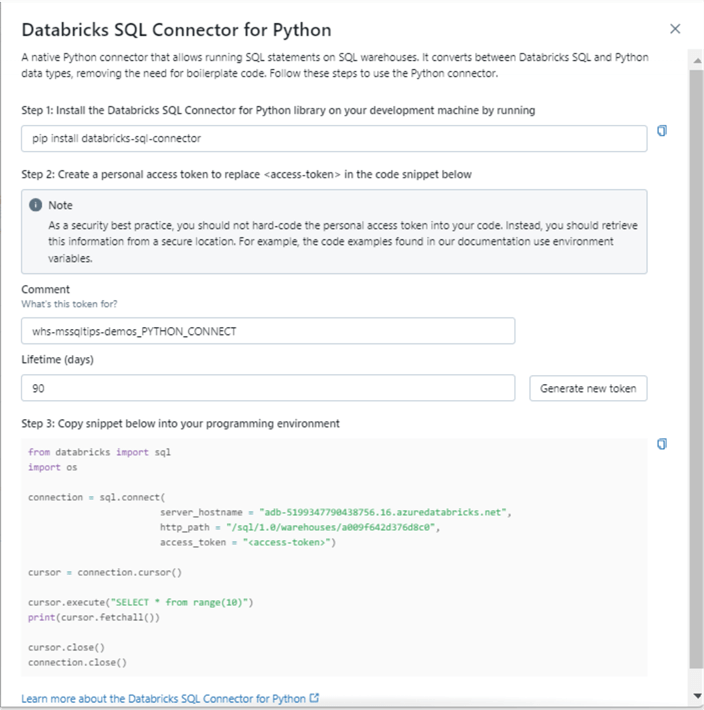Click the vertical scrollbar thumb
This screenshot has width=704, height=710.
[696, 370]
